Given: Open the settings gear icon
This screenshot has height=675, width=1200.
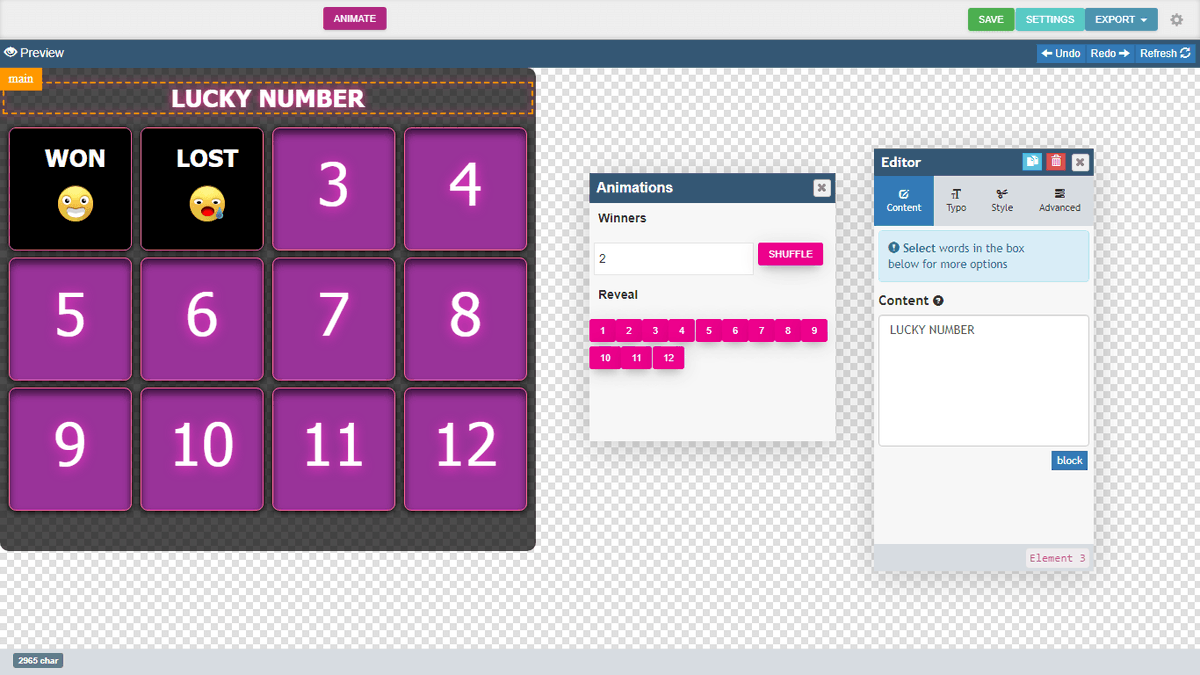Looking at the screenshot, I should click(1177, 19).
